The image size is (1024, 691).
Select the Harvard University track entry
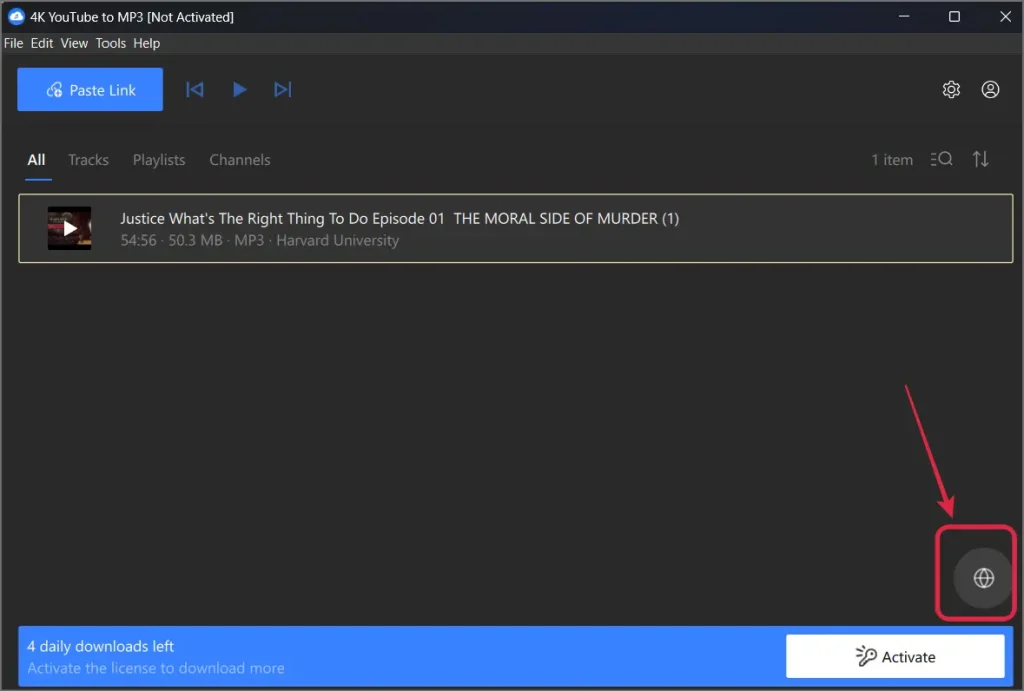pyautogui.click(x=400, y=228)
